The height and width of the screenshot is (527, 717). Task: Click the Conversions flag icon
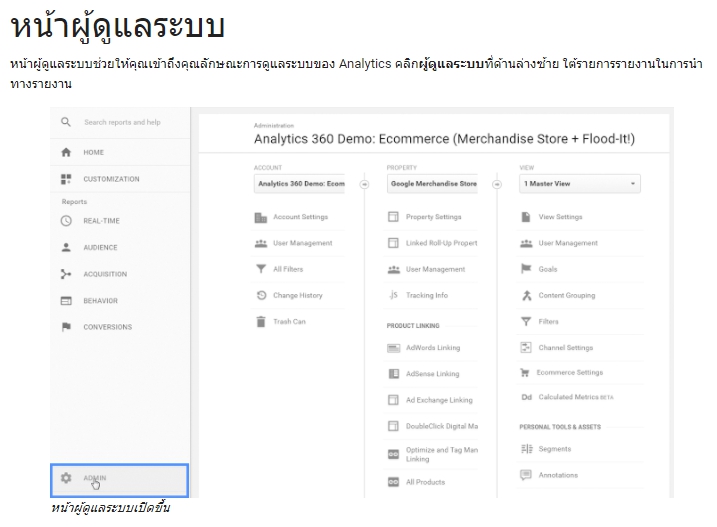point(66,327)
